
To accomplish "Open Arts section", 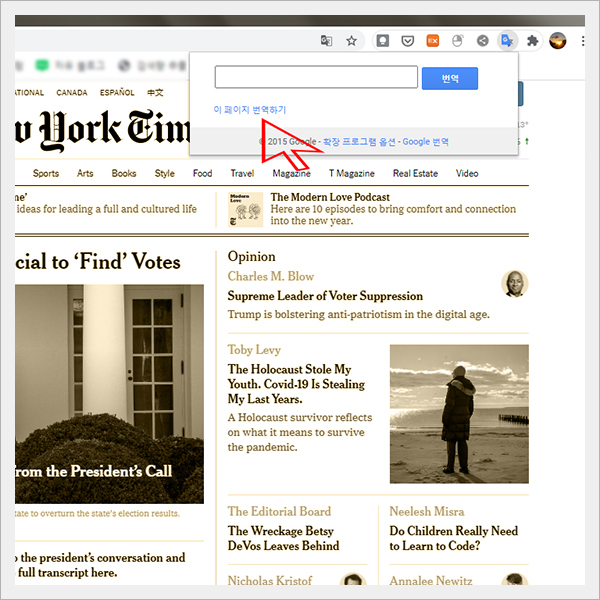I will [85, 173].
